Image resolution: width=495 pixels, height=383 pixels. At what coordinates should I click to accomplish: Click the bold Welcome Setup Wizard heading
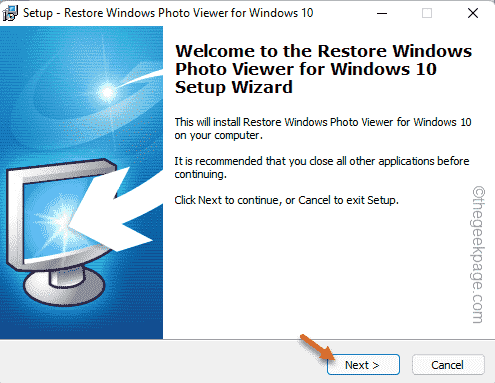(323, 69)
